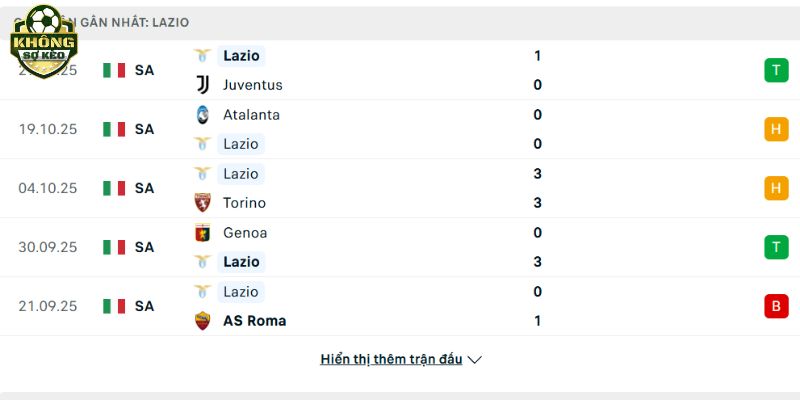This screenshot has height=400, width=800.
Task: Click Italy flag in the 19.10.25 row
Action: click(x=114, y=129)
